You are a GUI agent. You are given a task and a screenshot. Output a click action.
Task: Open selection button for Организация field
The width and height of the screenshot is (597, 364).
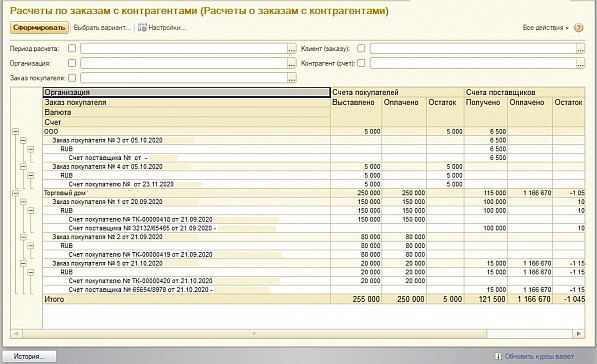[x=292, y=63]
